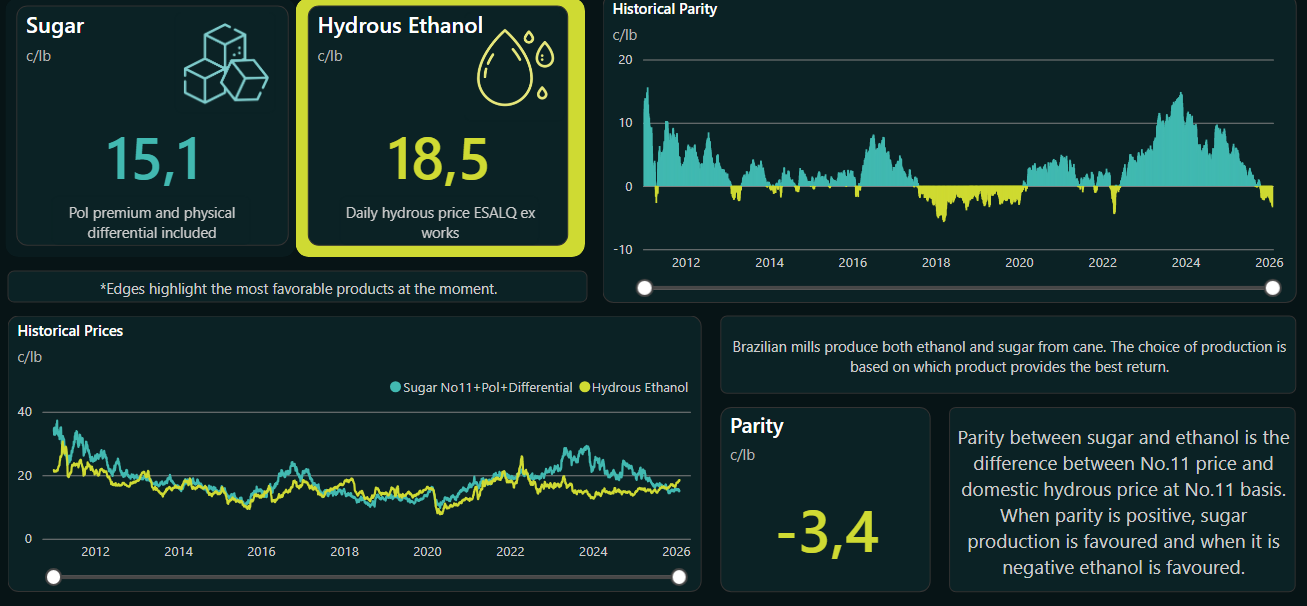Click teal Sugar No11 legend marker
The width and height of the screenshot is (1307, 606).
[396, 387]
